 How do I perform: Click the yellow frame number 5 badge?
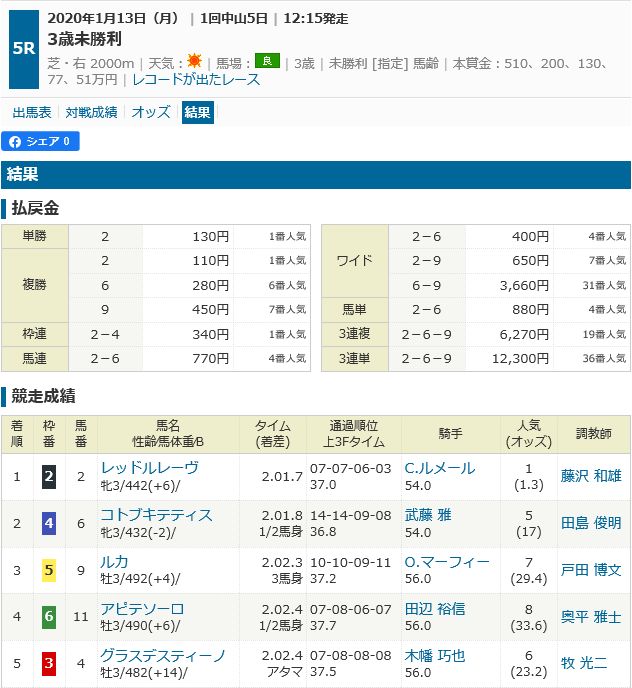[x=48, y=571]
